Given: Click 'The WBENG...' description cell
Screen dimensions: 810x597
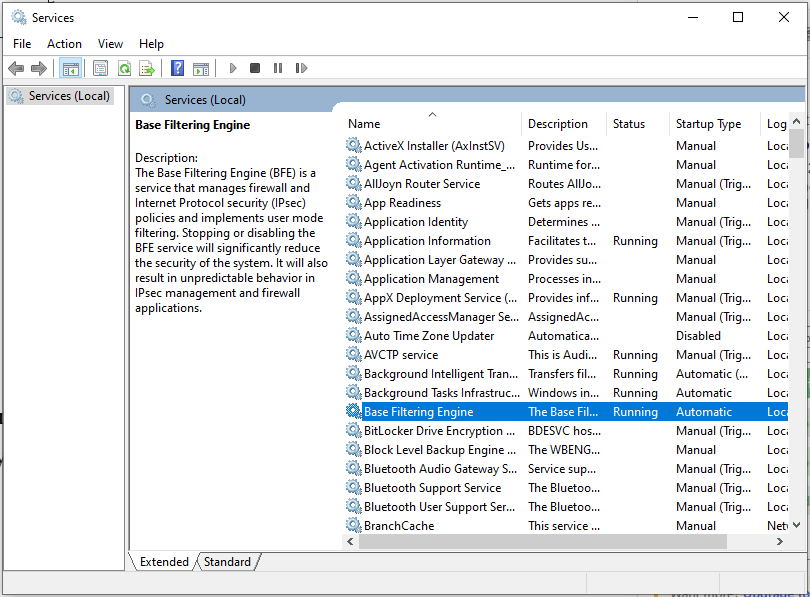Looking at the screenshot, I should pyautogui.click(x=564, y=450).
